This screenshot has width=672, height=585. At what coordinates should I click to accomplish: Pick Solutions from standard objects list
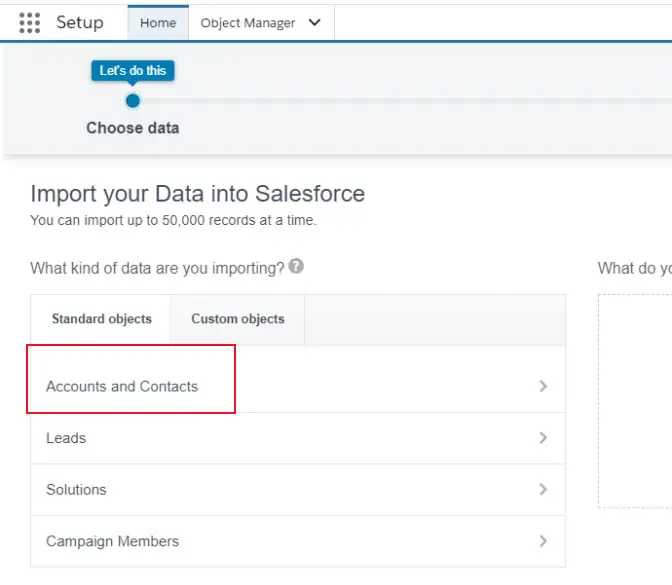[76, 490]
